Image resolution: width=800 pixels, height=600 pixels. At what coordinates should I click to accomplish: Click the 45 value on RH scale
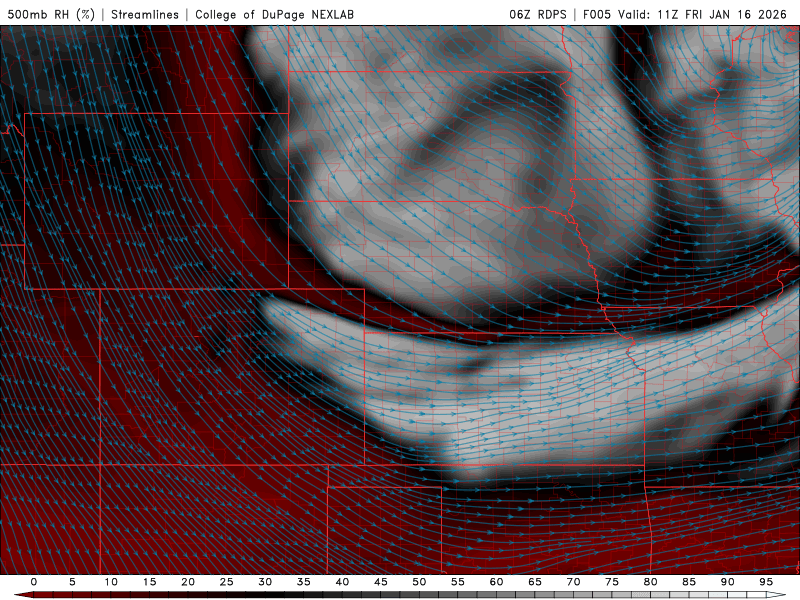(x=381, y=582)
